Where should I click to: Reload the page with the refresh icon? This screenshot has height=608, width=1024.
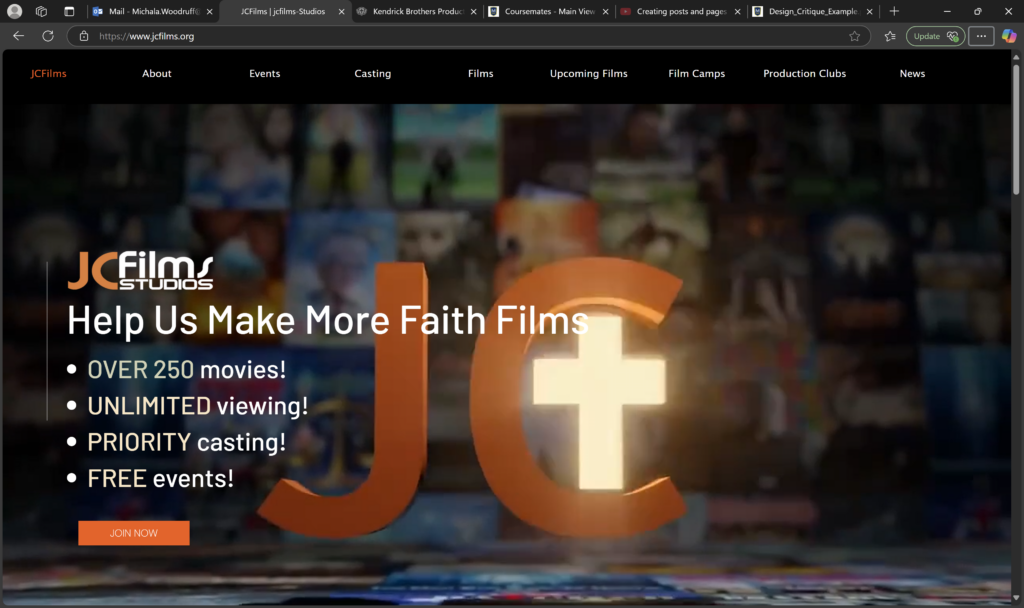[47, 36]
